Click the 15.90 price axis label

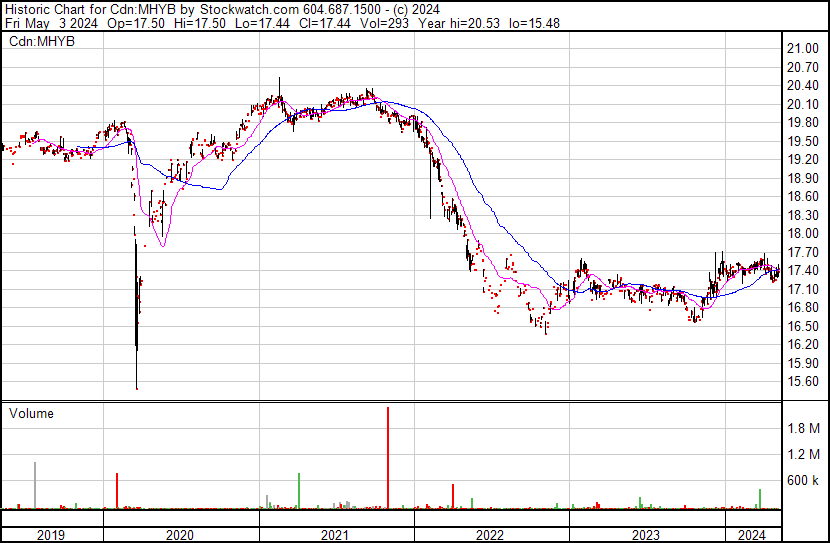(802, 363)
